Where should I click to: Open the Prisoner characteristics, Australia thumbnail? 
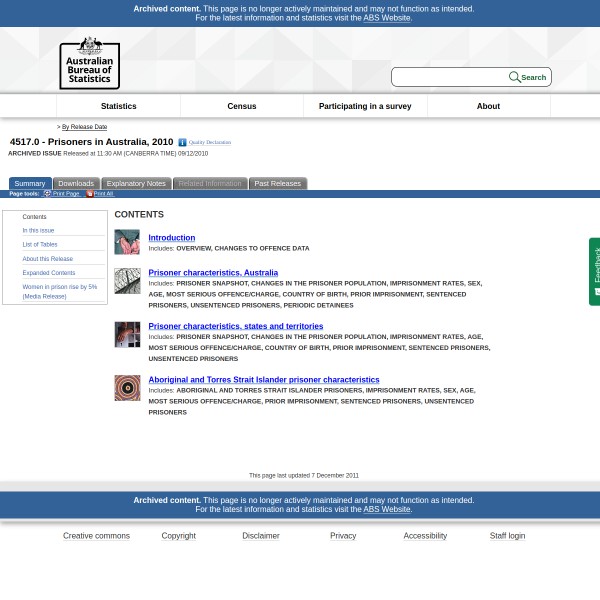click(x=127, y=281)
